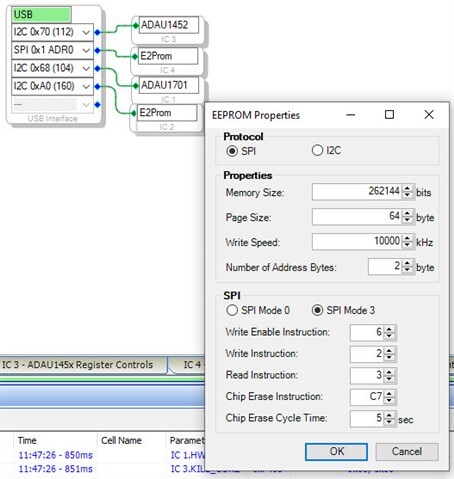This screenshot has height=479, width=454.
Task: Increase Number of Address Bytes
Action: coord(407,263)
